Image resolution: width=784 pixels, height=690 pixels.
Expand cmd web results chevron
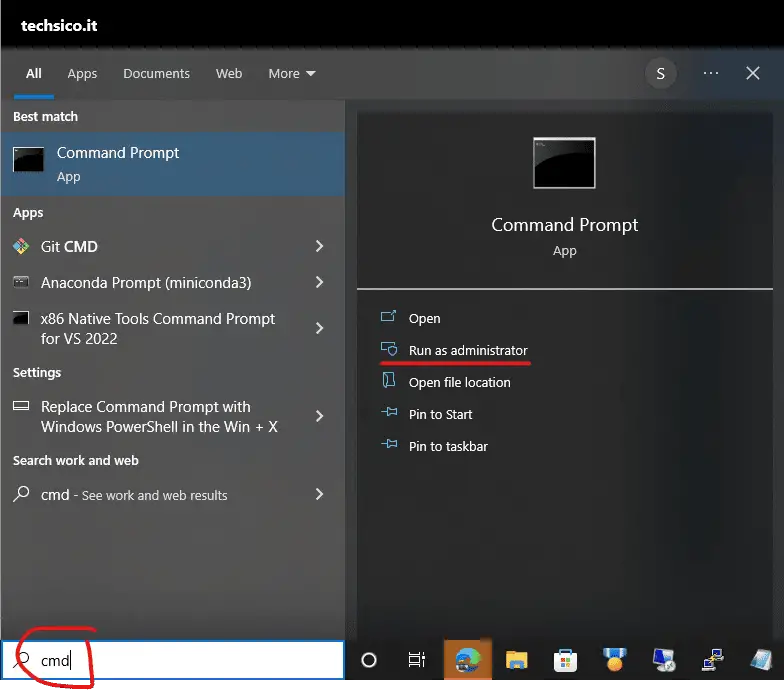pyautogui.click(x=320, y=494)
